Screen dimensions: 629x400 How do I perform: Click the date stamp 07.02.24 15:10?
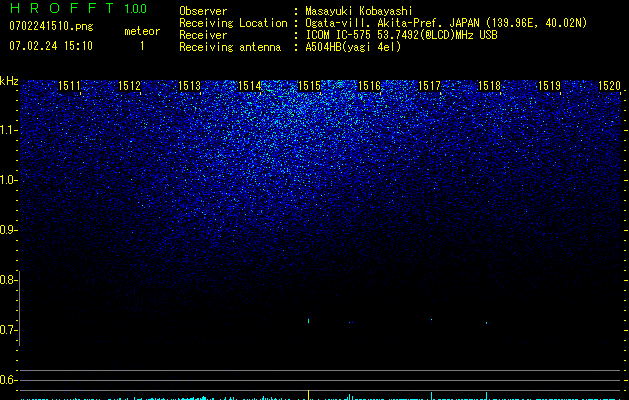point(51,46)
